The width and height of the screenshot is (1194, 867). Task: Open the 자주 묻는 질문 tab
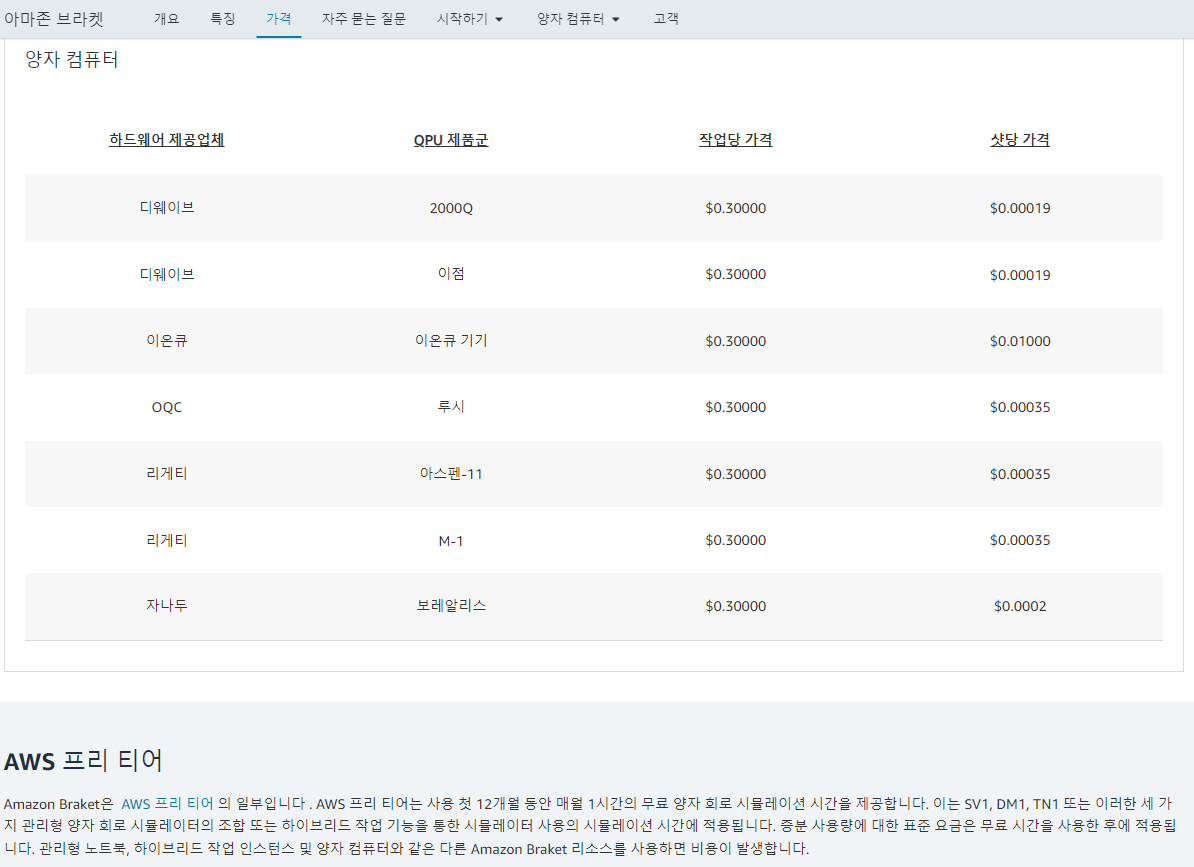[364, 18]
